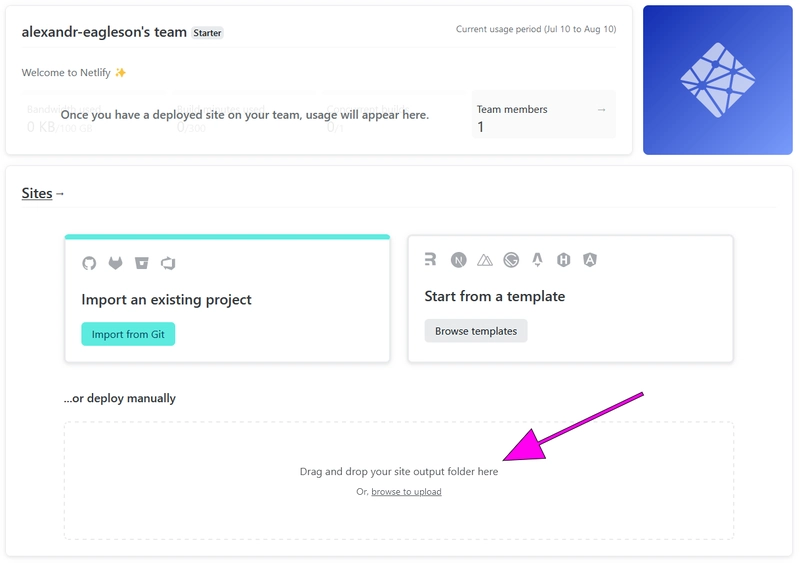This screenshot has width=800, height=563.
Task: Click the Netlify logo tile
Action: click(x=718, y=80)
